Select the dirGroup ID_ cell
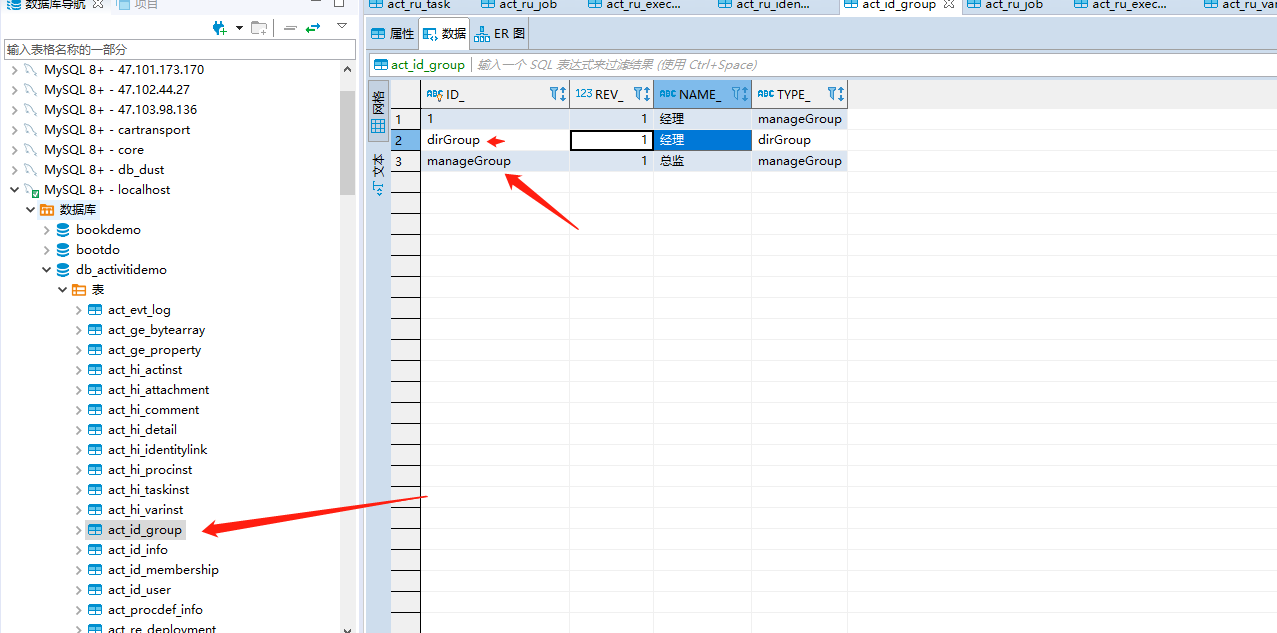This screenshot has height=633, width=1277. [x=495, y=140]
